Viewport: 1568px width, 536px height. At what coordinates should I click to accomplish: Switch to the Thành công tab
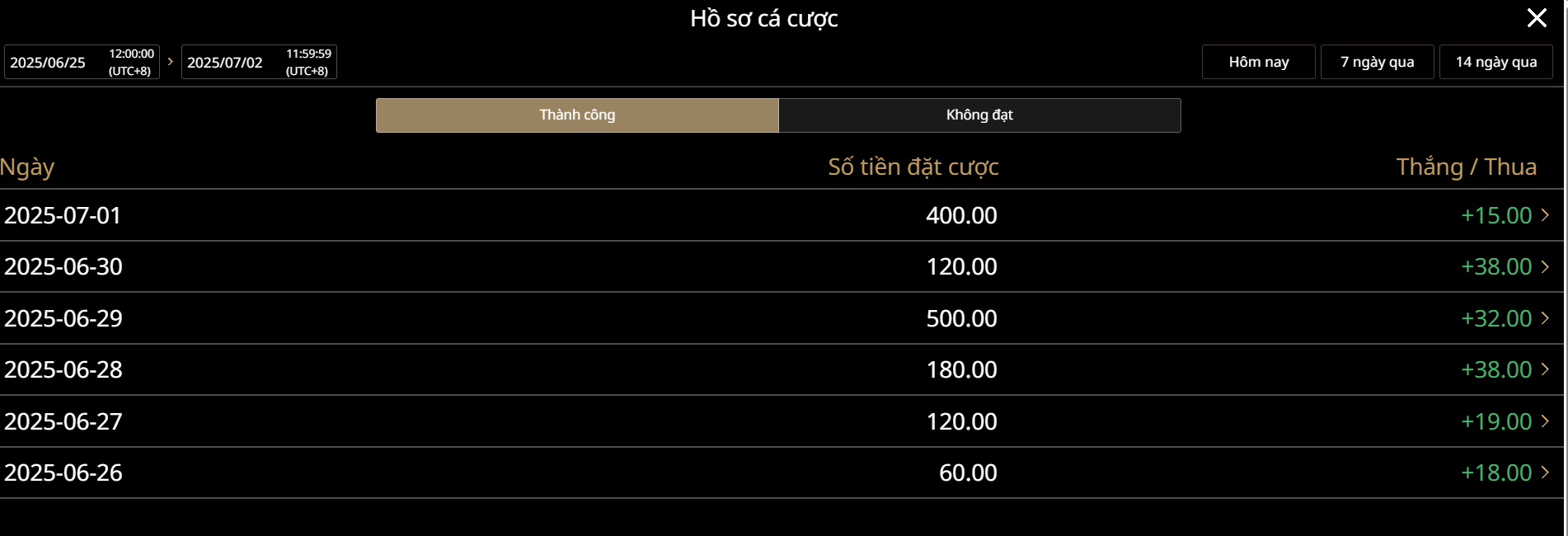pyautogui.click(x=577, y=115)
